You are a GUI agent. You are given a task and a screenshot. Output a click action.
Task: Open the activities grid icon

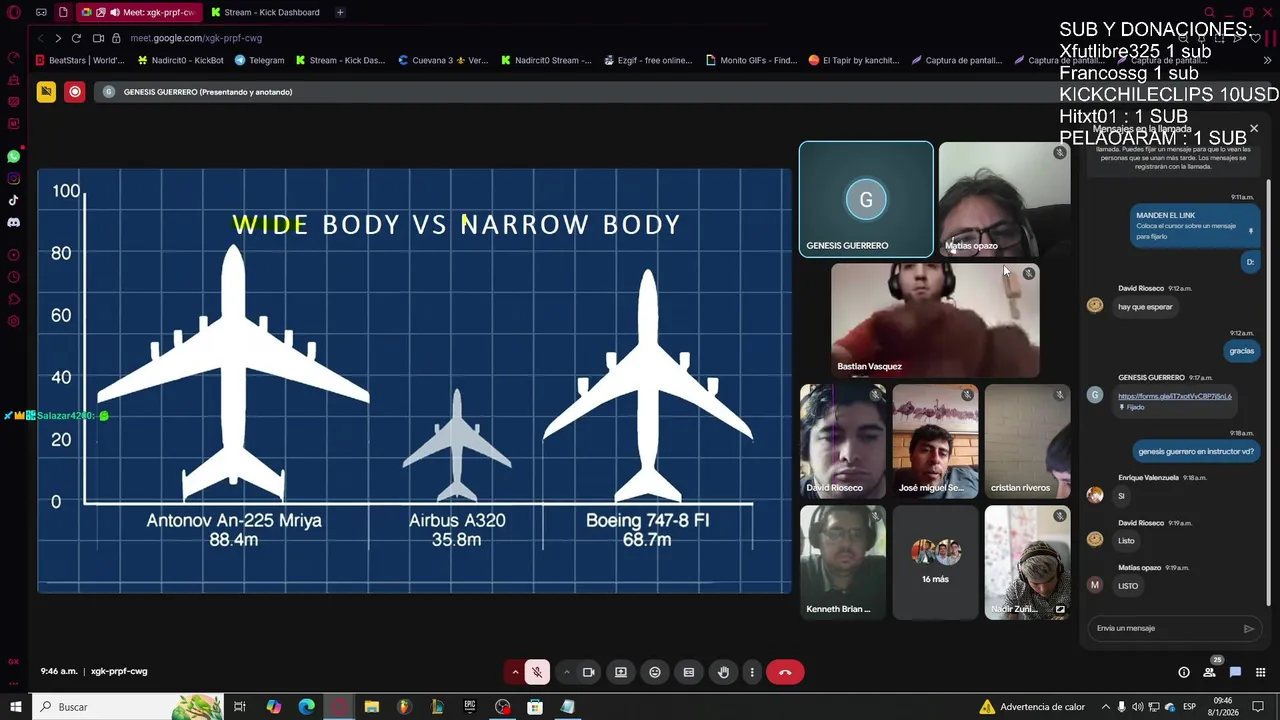pos(1260,672)
